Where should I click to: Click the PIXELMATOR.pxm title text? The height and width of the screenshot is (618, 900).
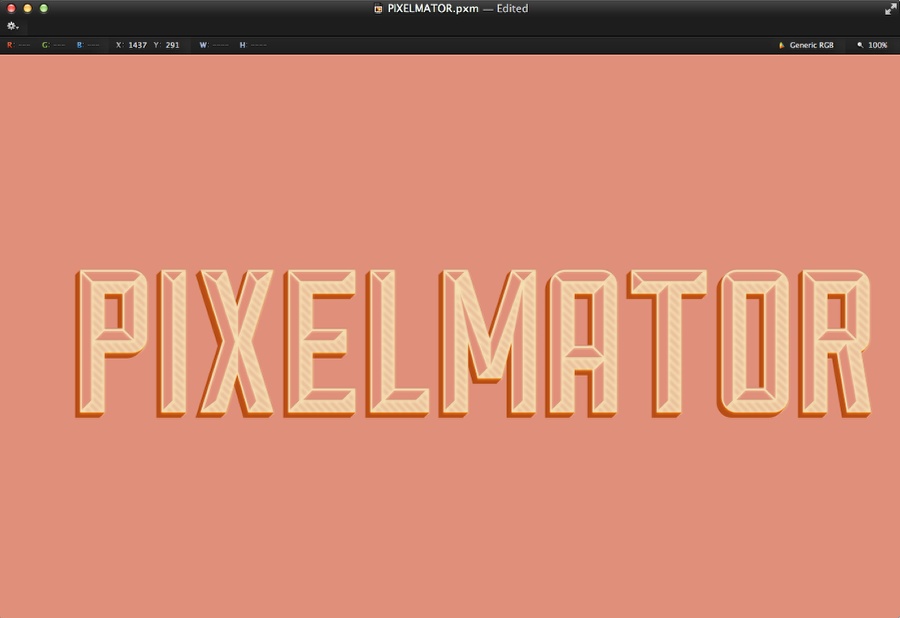coord(433,9)
